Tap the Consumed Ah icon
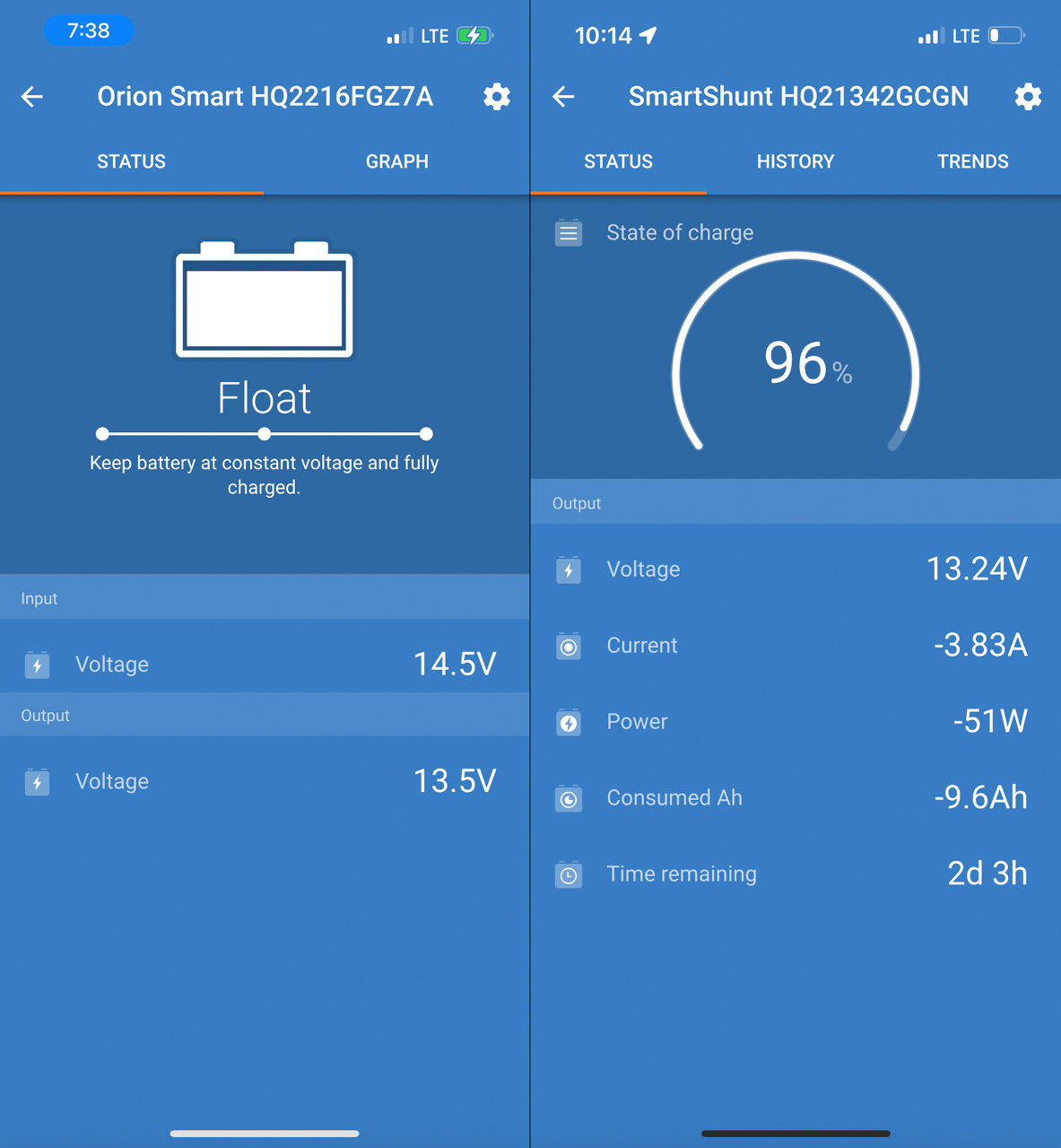1061x1148 pixels. (569, 798)
